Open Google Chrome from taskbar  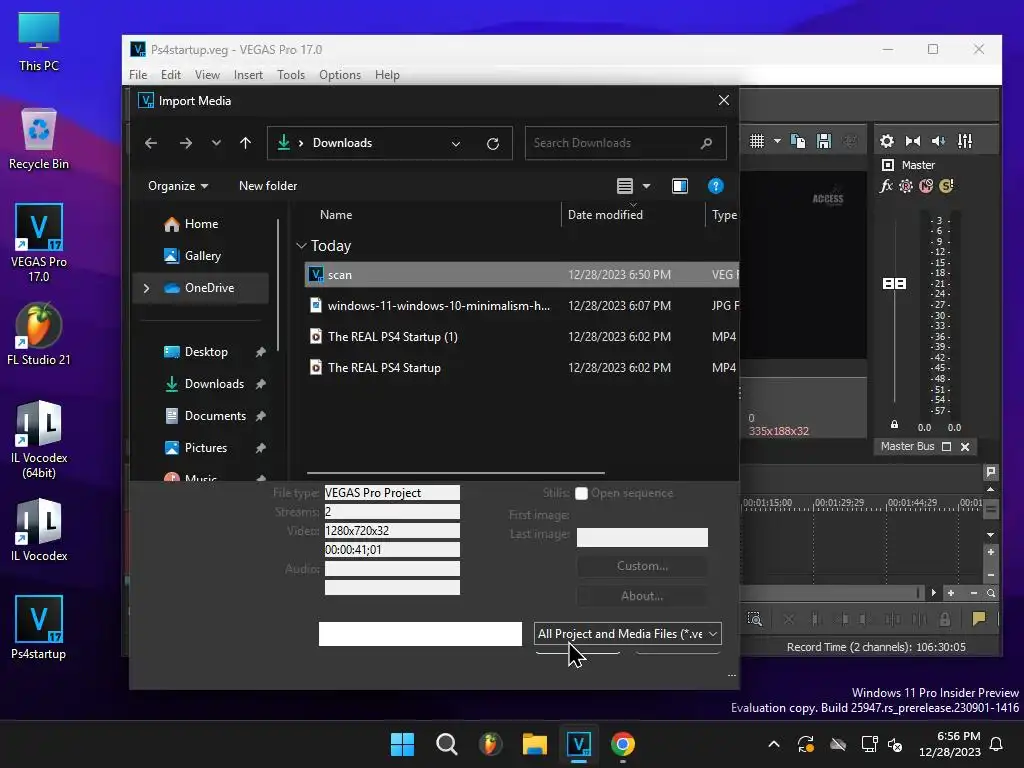623,744
